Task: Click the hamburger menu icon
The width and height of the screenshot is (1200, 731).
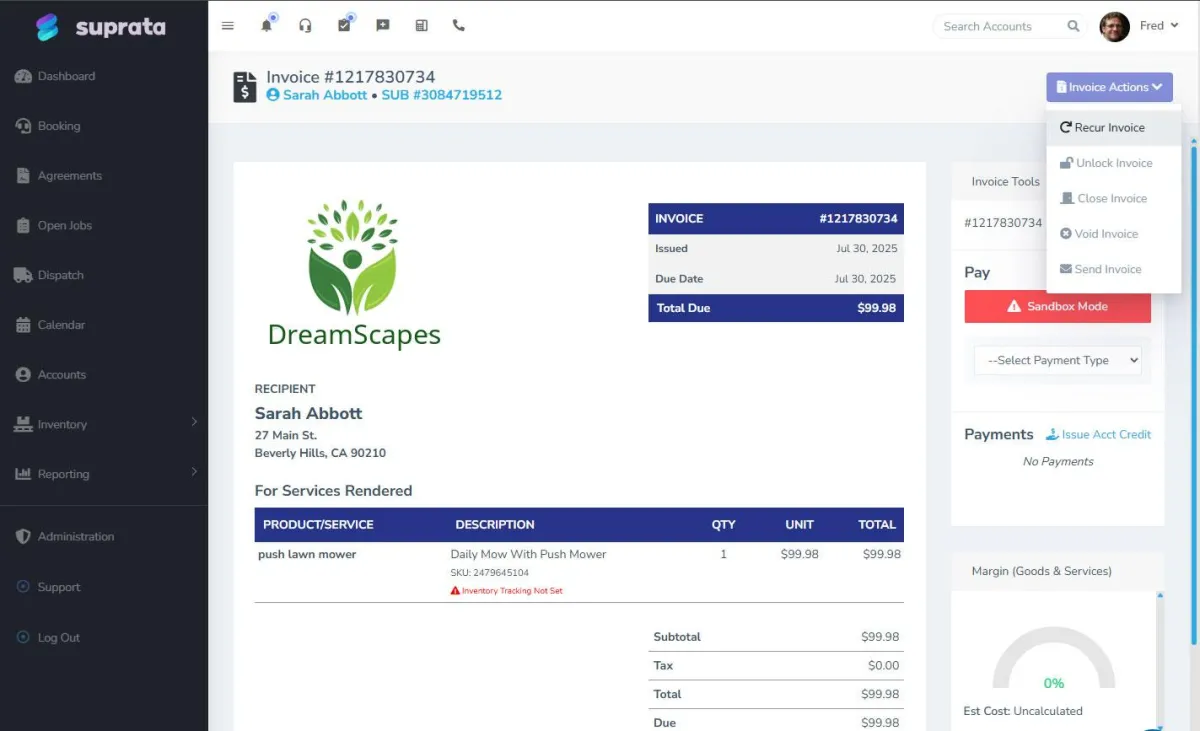Action: tap(228, 26)
